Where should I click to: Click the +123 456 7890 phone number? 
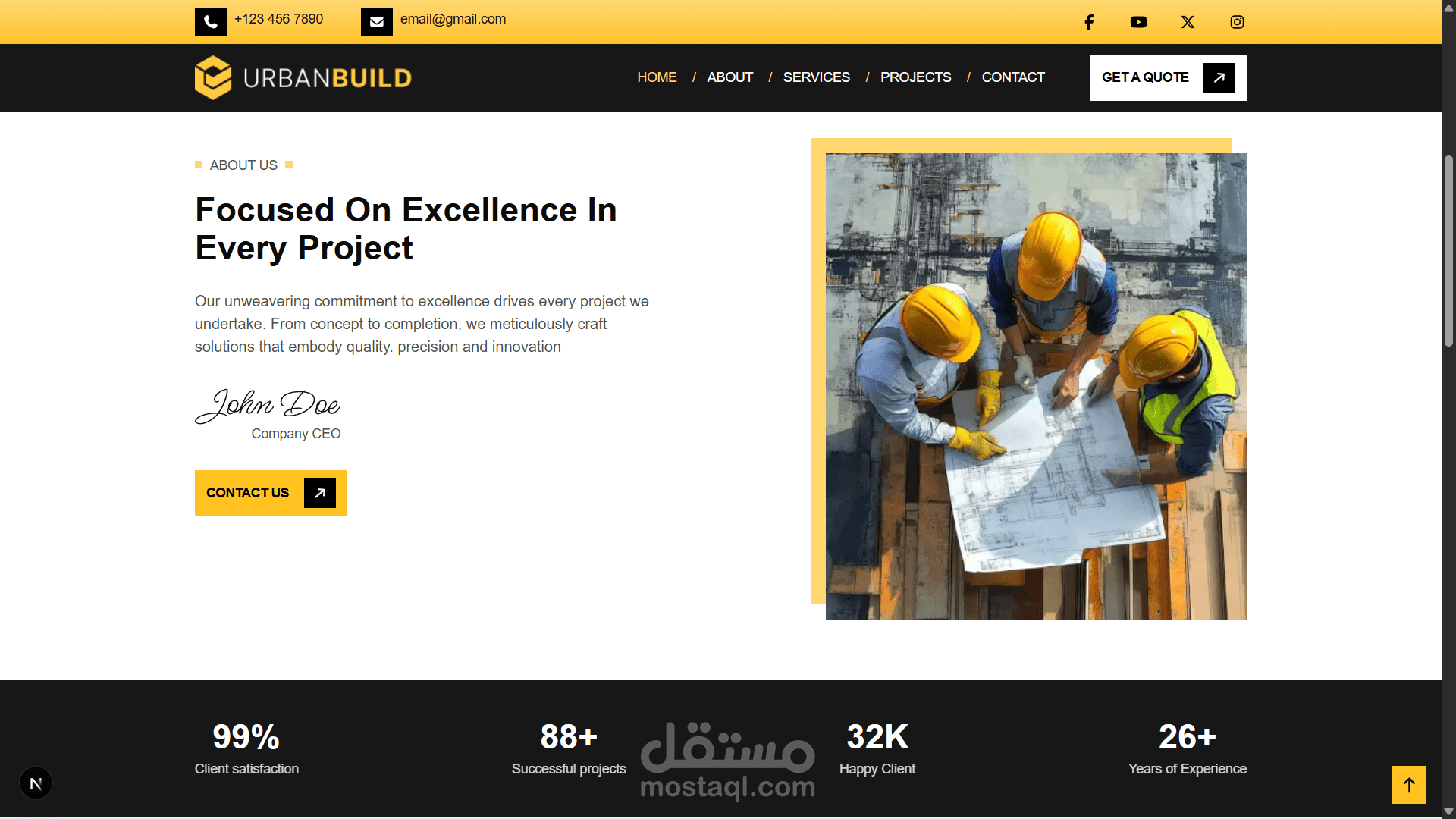point(278,19)
